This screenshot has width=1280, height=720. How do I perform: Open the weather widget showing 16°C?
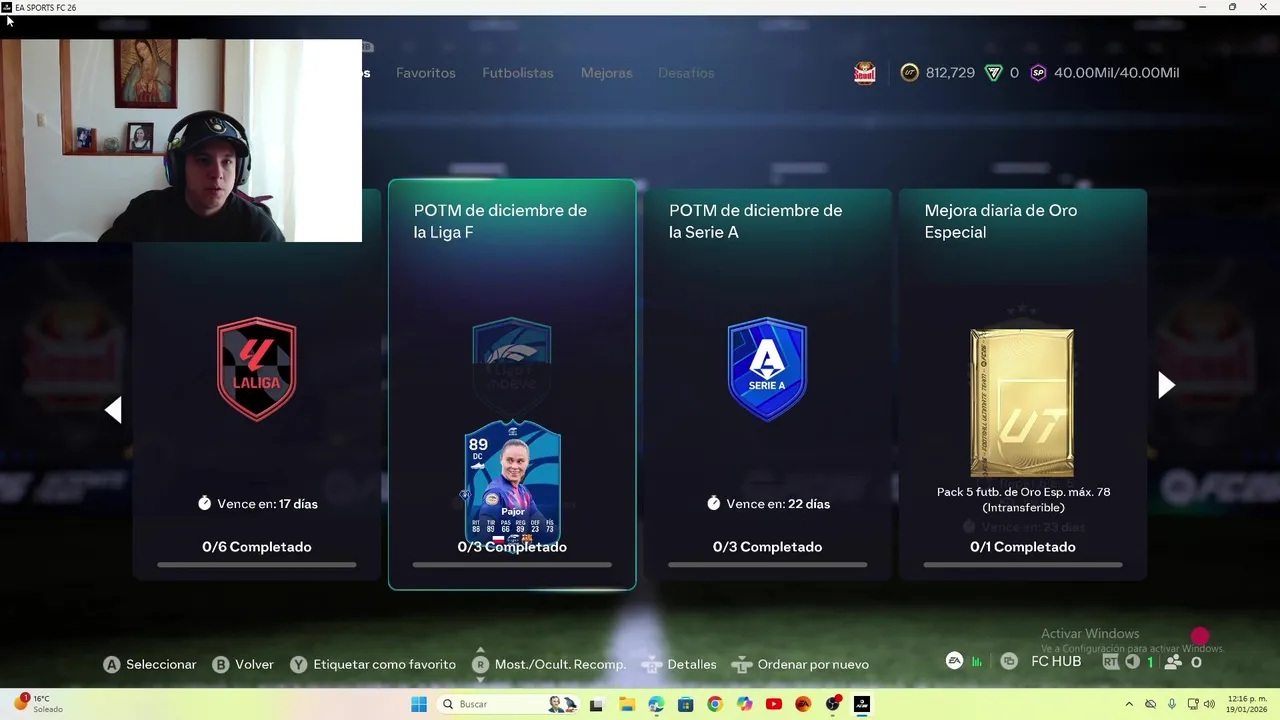point(38,704)
